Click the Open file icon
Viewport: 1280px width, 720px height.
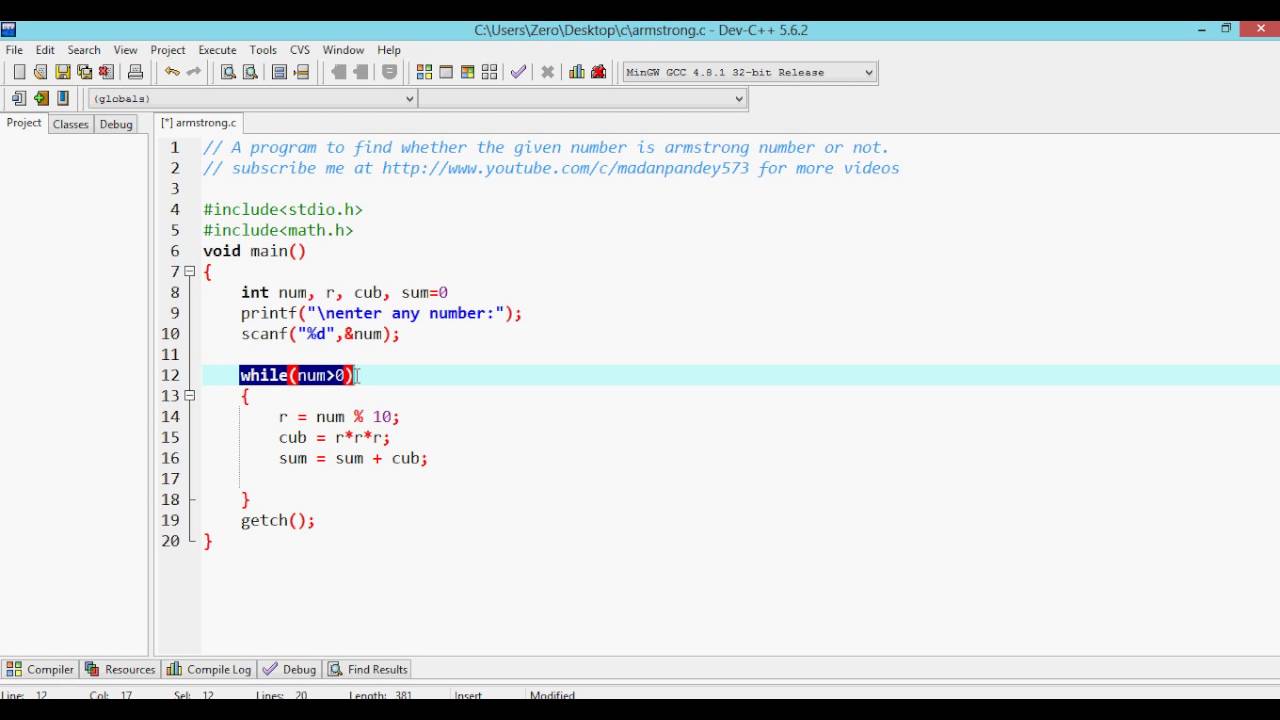pyautogui.click(x=40, y=72)
